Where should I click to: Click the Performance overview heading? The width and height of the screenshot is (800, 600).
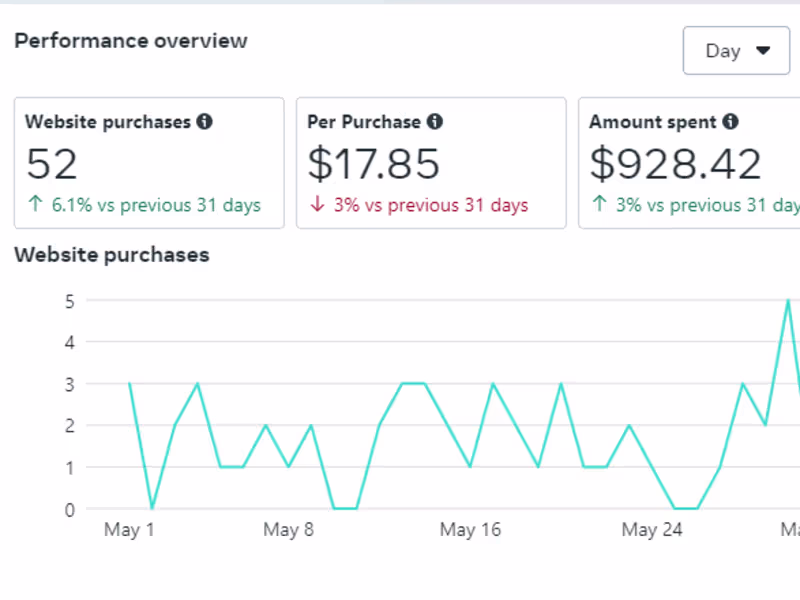[130, 40]
